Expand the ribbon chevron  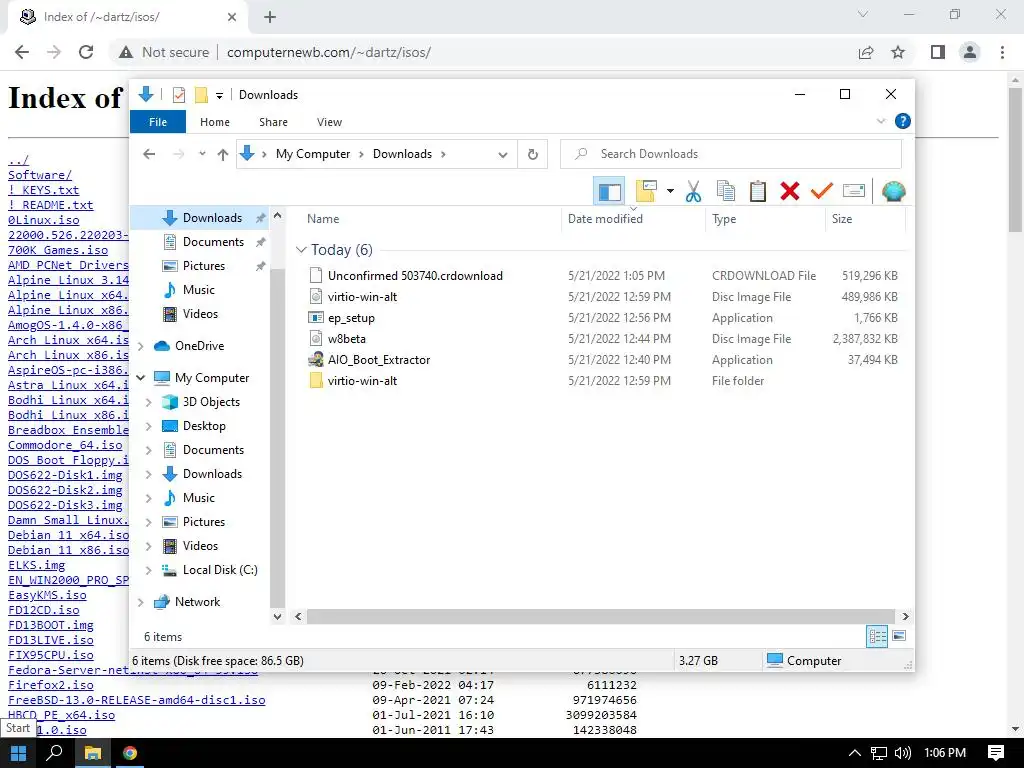click(x=880, y=121)
